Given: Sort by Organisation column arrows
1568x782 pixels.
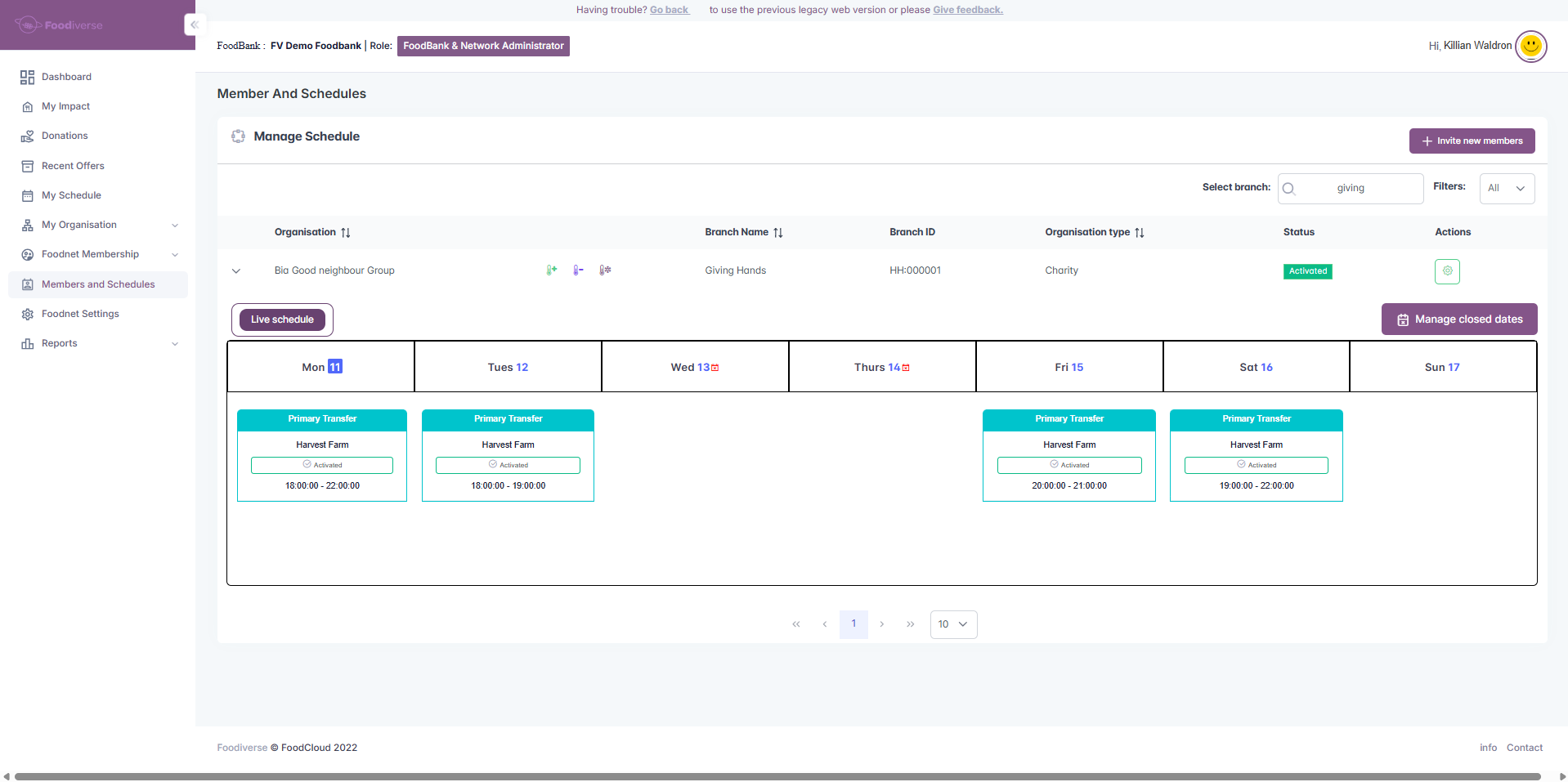Looking at the screenshot, I should 346,233.
